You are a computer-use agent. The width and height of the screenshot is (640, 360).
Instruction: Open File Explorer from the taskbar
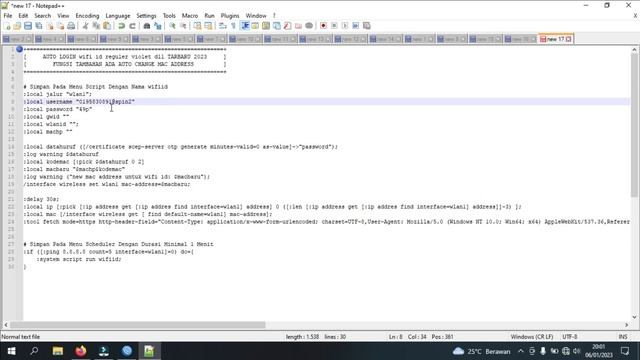(58, 351)
